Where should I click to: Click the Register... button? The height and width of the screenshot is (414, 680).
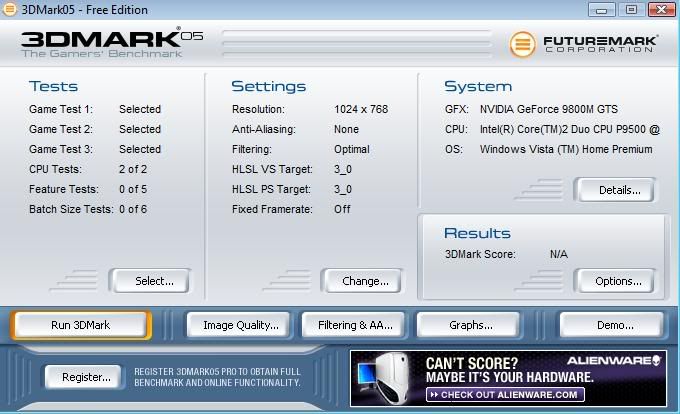tap(84, 377)
